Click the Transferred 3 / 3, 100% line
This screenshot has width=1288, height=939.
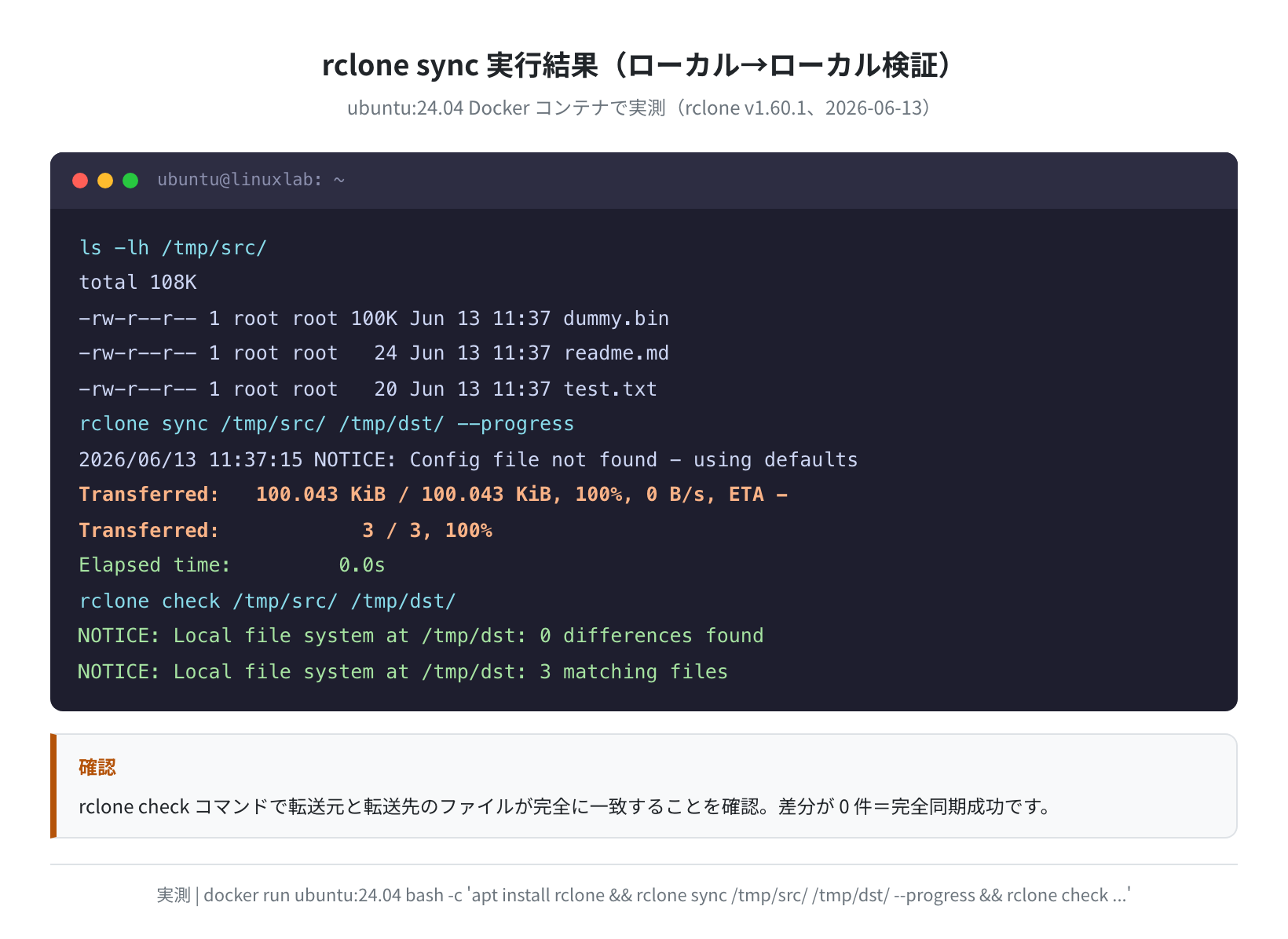(x=285, y=531)
